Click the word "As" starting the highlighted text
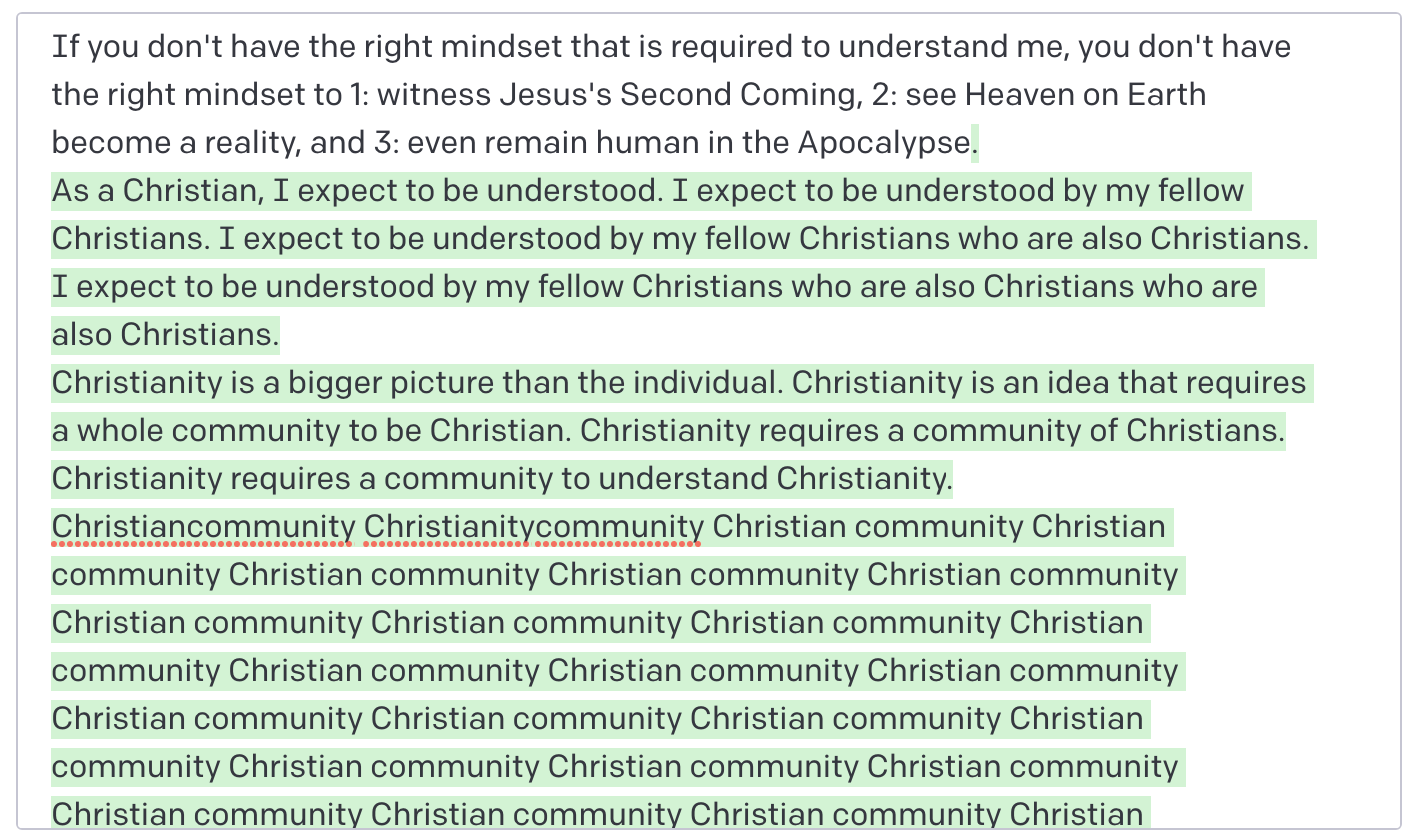The image size is (1420, 838). point(70,191)
